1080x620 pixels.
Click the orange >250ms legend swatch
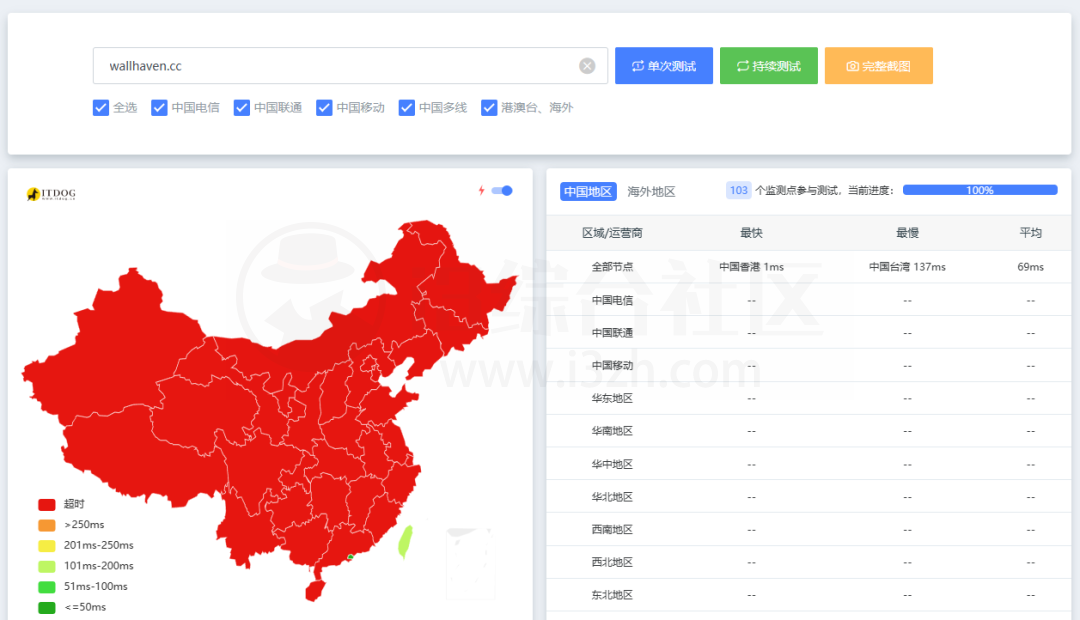tap(47, 525)
